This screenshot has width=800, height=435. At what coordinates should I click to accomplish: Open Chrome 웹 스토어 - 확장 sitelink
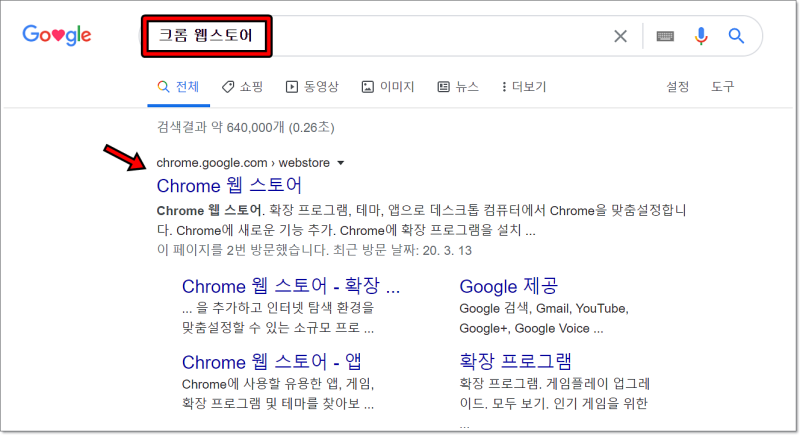point(291,286)
